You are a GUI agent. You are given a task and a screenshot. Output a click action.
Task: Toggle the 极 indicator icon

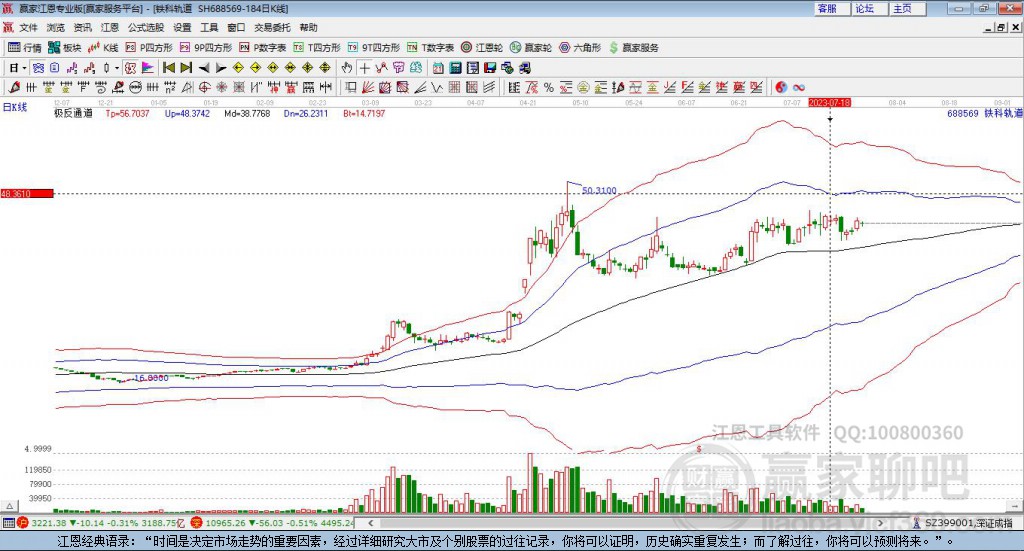click(131, 68)
